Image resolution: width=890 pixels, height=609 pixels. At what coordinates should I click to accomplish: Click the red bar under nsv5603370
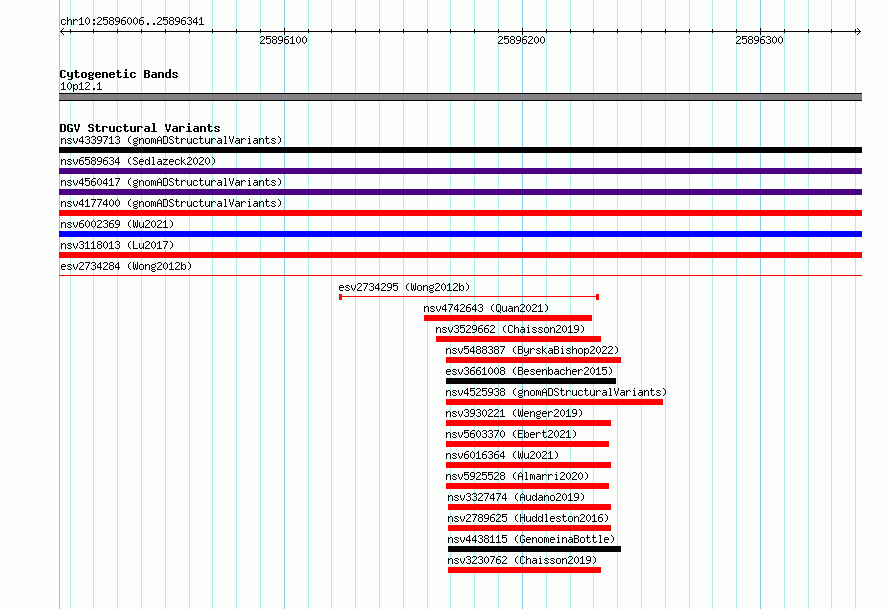point(527,444)
